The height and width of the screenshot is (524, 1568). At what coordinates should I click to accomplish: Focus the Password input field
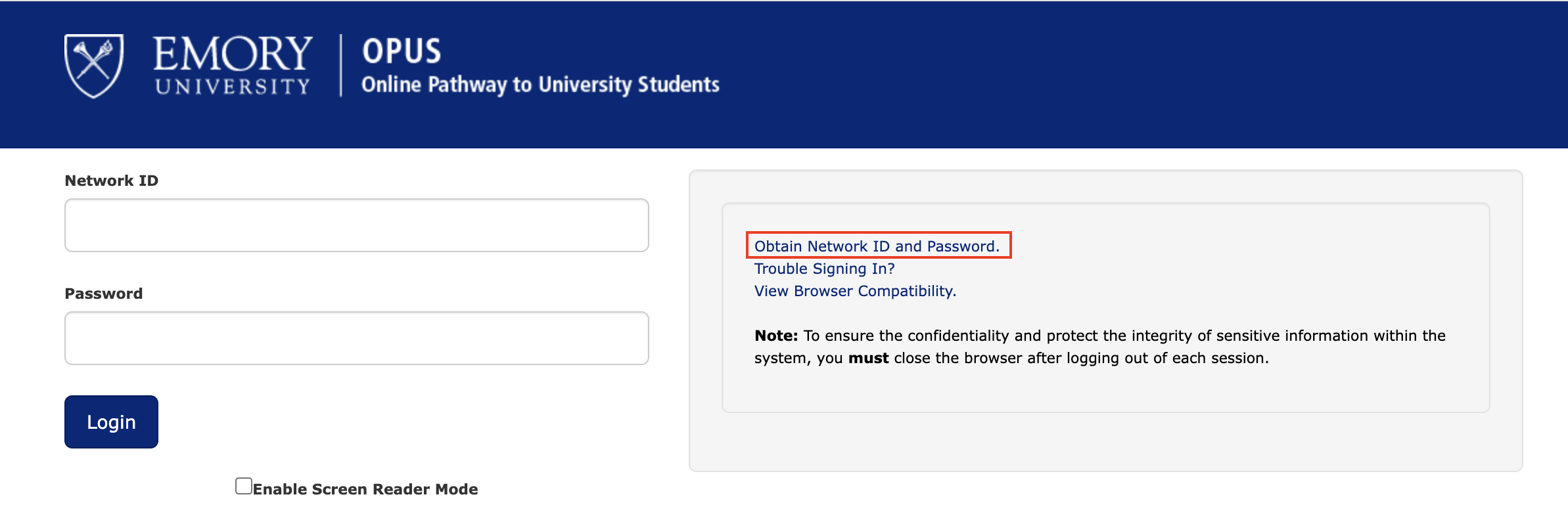tap(356, 338)
